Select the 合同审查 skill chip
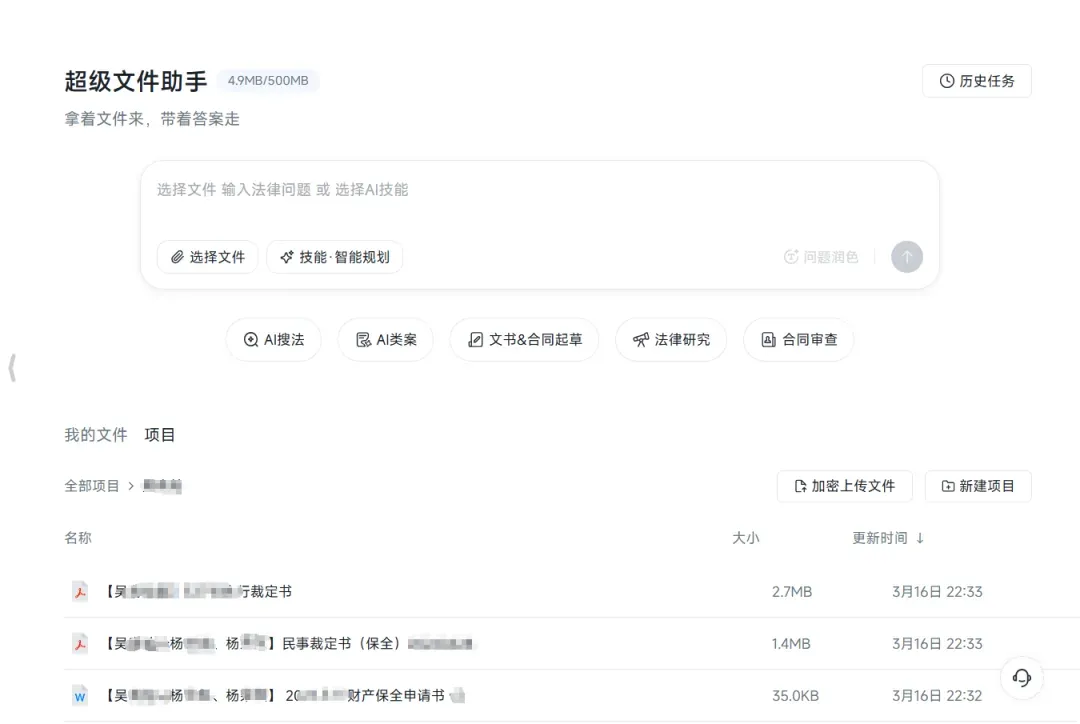The height and width of the screenshot is (724, 1080). click(798, 340)
